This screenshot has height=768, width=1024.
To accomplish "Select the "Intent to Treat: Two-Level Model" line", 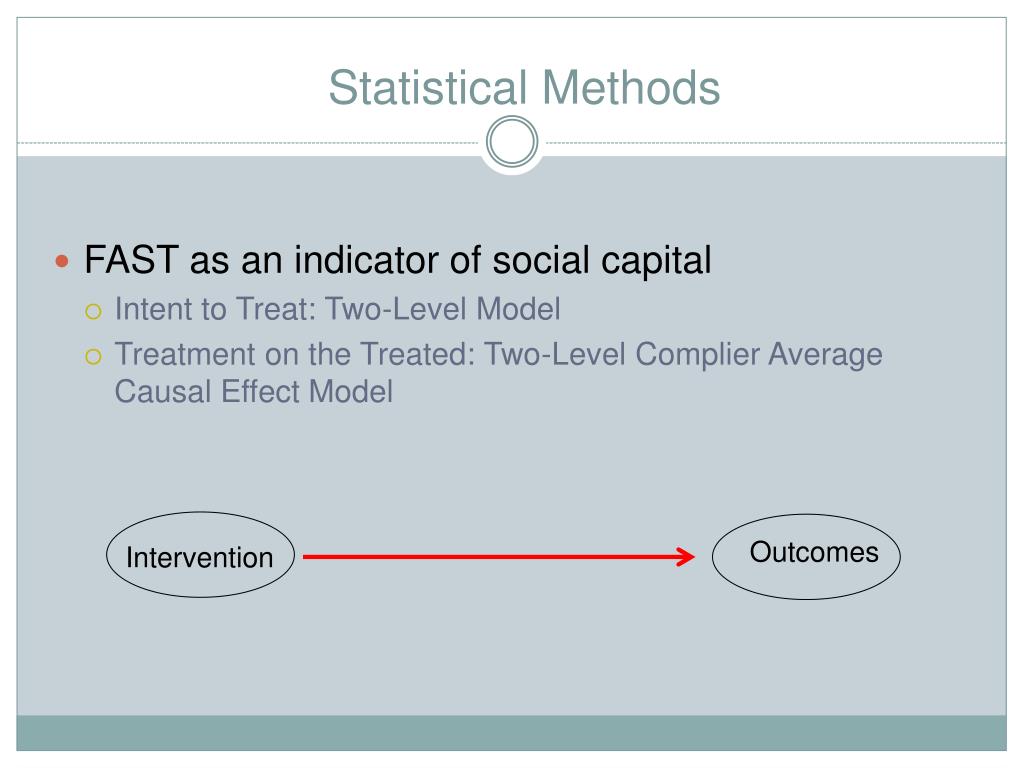I will [x=338, y=310].
